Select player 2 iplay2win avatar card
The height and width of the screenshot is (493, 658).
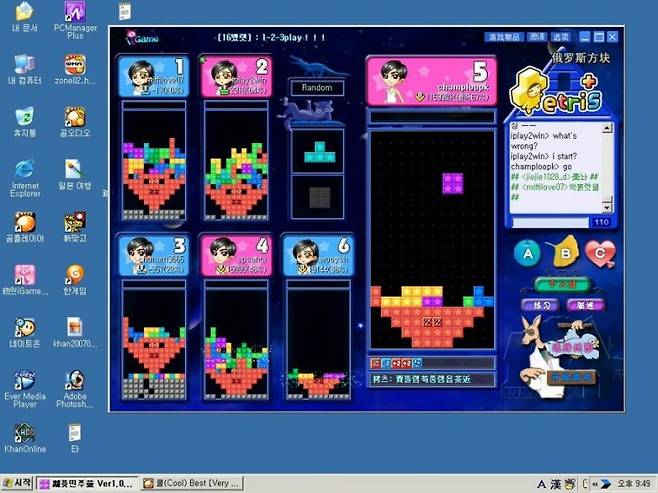coord(236,77)
